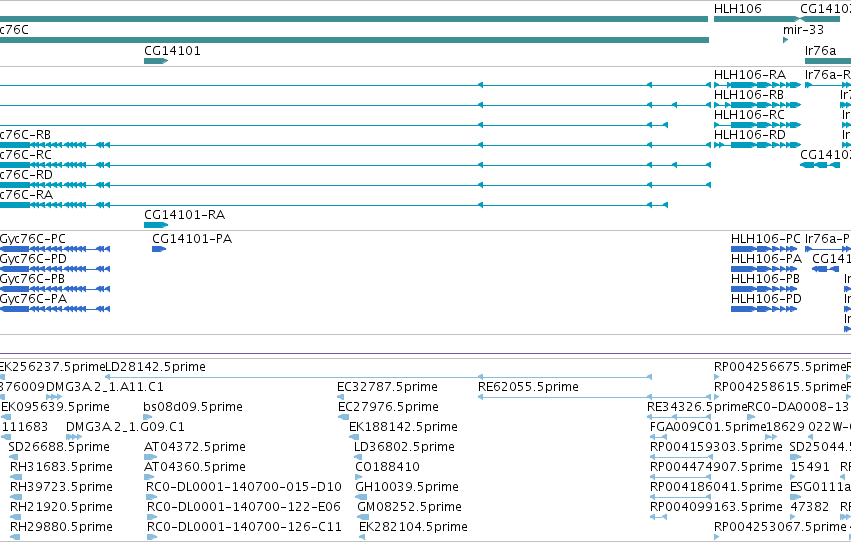Click the RP004099163.5prime EST label
This screenshot has height=542, width=851.
pyautogui.click(x=716, y=507)
